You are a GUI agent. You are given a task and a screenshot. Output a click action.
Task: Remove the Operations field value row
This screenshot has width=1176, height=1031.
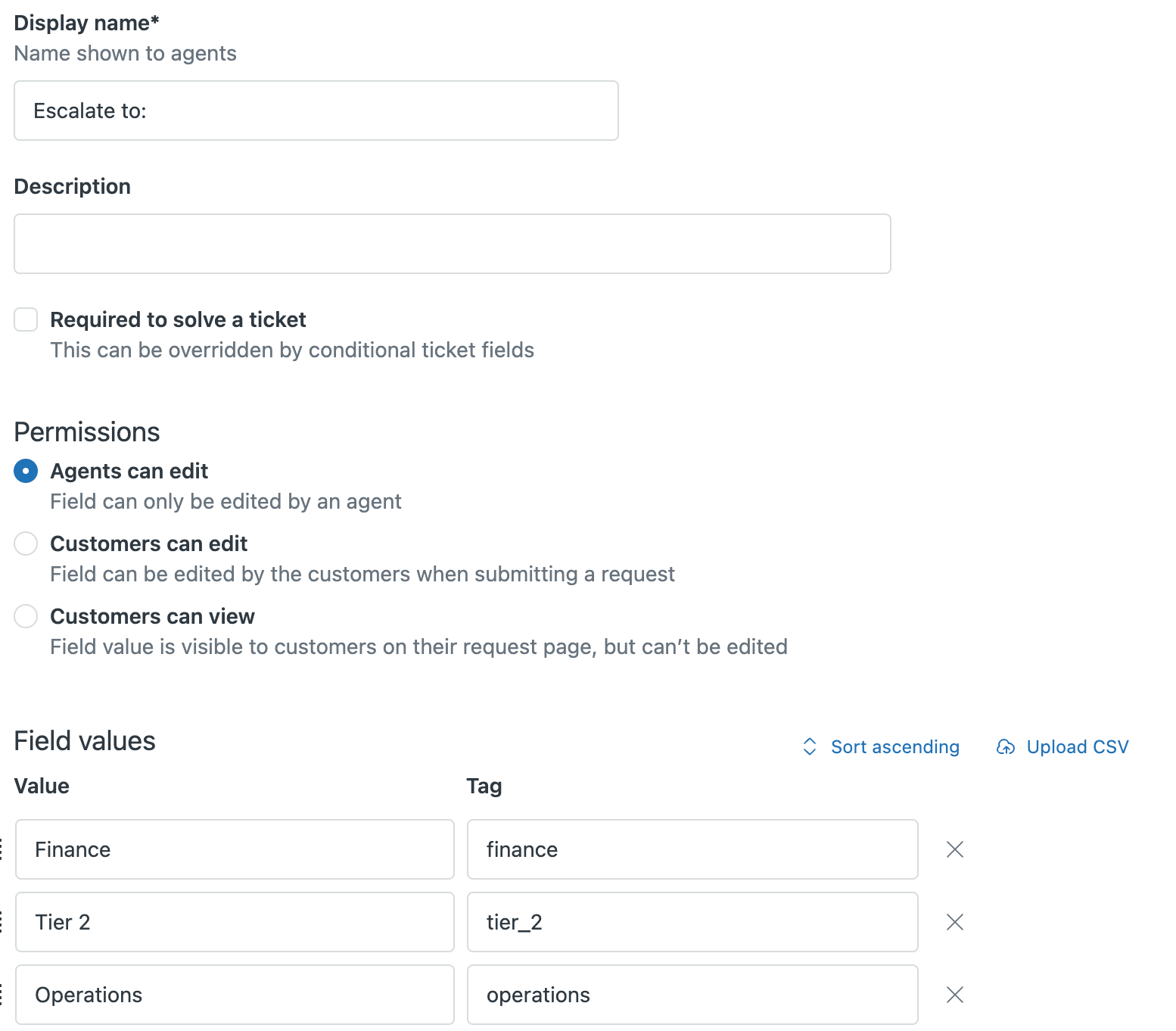coord(955,995)
